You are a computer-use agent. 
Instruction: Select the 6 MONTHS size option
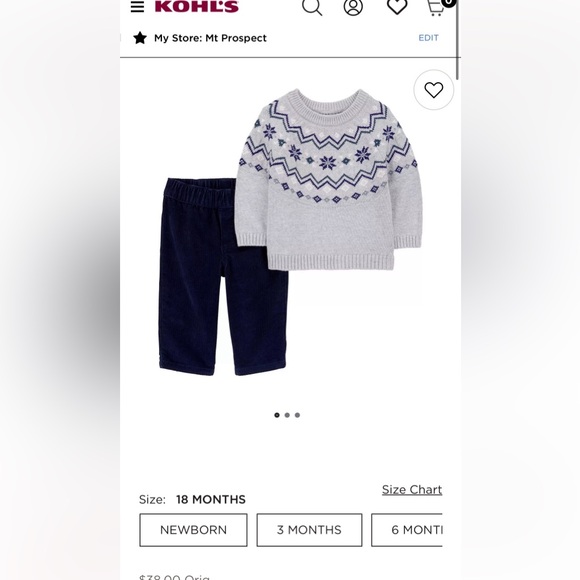(x=407, y=530)
